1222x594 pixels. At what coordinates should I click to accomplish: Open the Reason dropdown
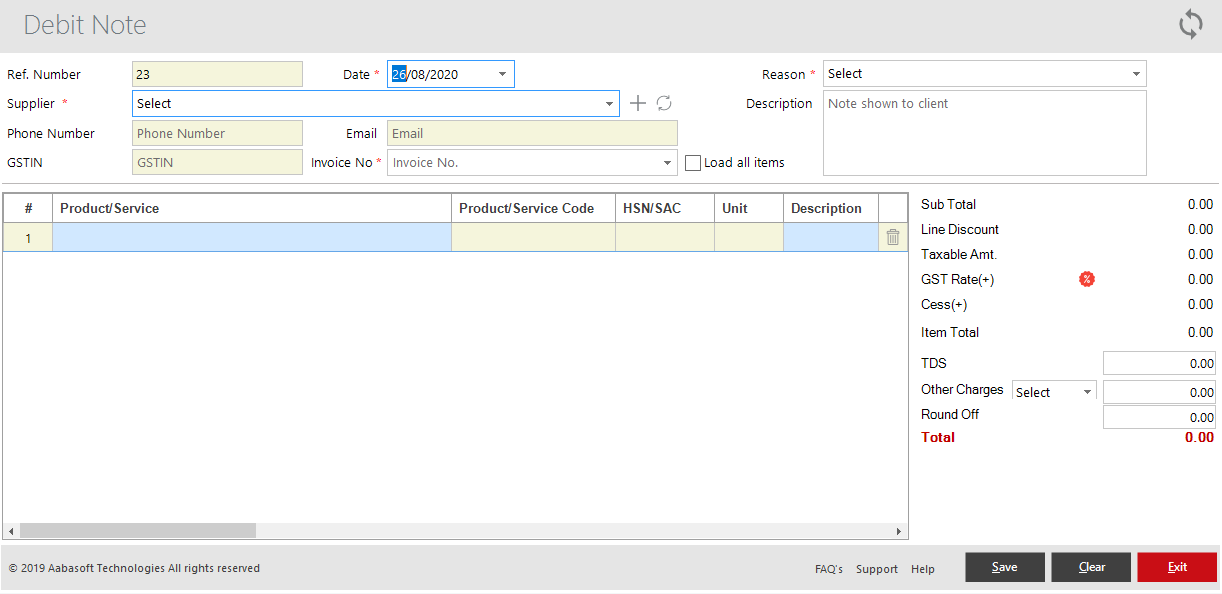(x=1135, y=73)
